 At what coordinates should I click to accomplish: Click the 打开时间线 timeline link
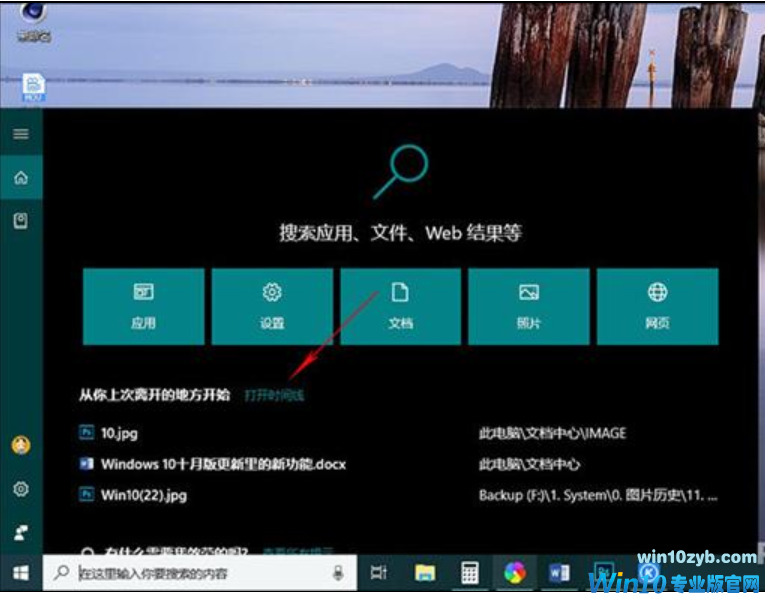(274, 395)
